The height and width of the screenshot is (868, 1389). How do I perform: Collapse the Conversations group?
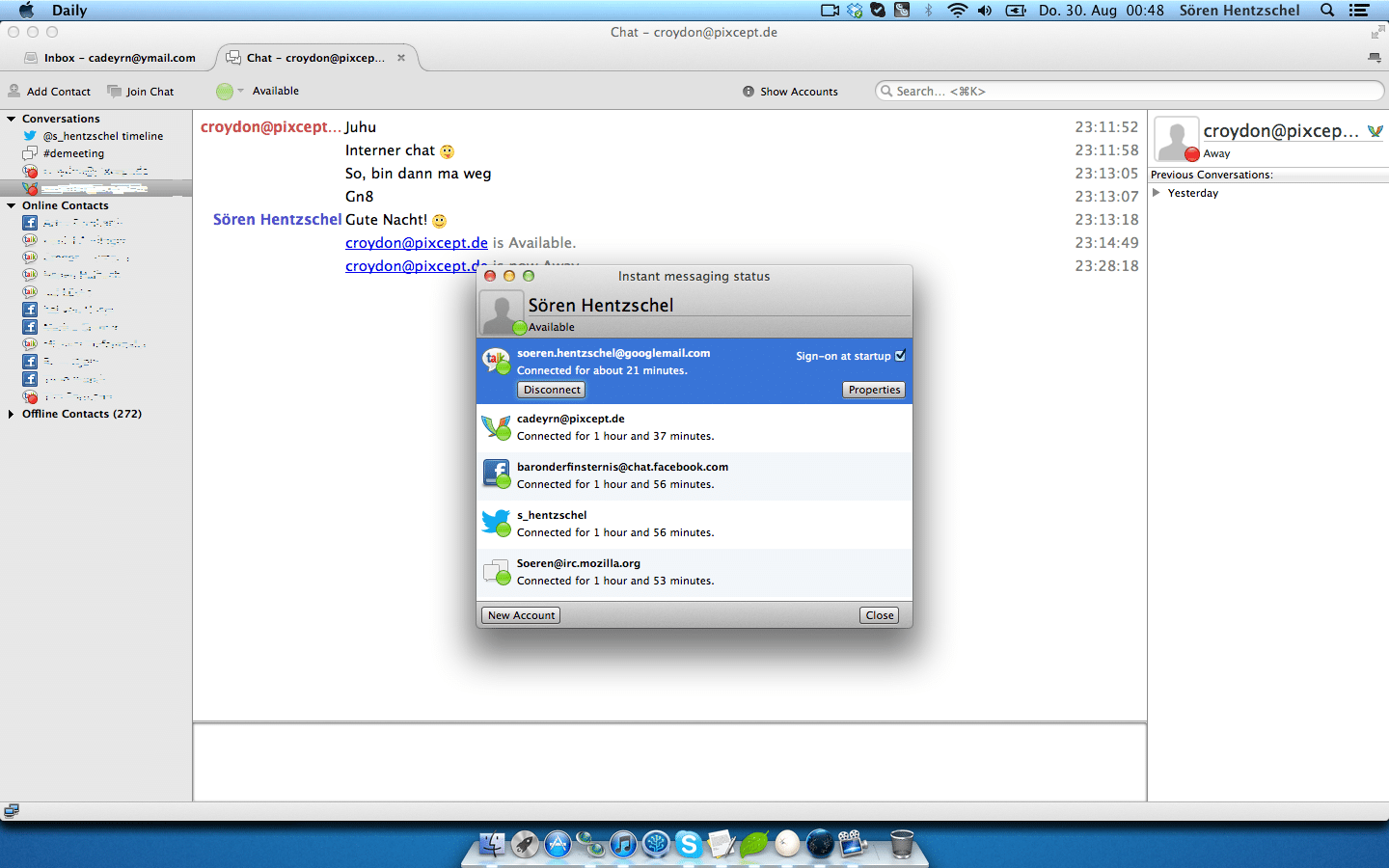pos(12,120)
